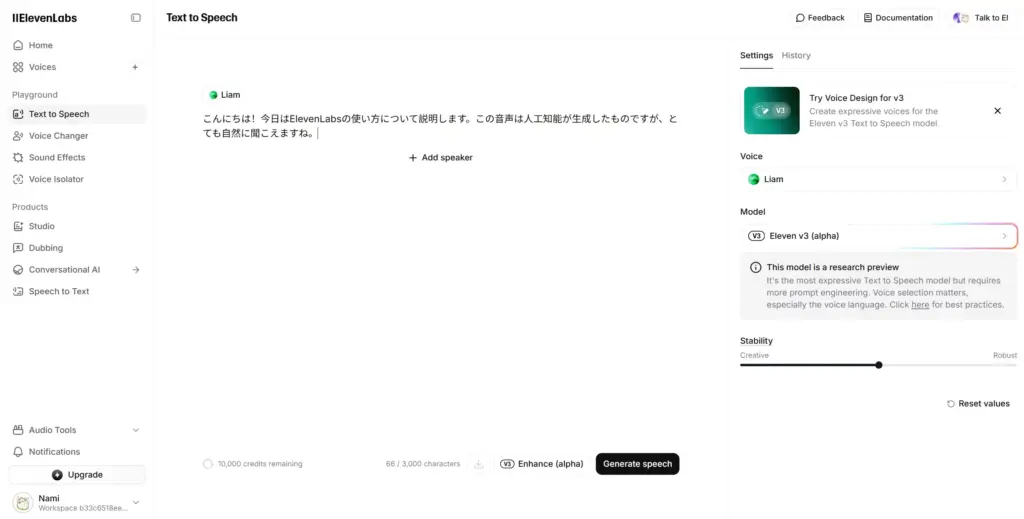Viewport: 1024px width, 519px height.
Task: Click the 'Robust' stability label
Action: (1005, 355)
